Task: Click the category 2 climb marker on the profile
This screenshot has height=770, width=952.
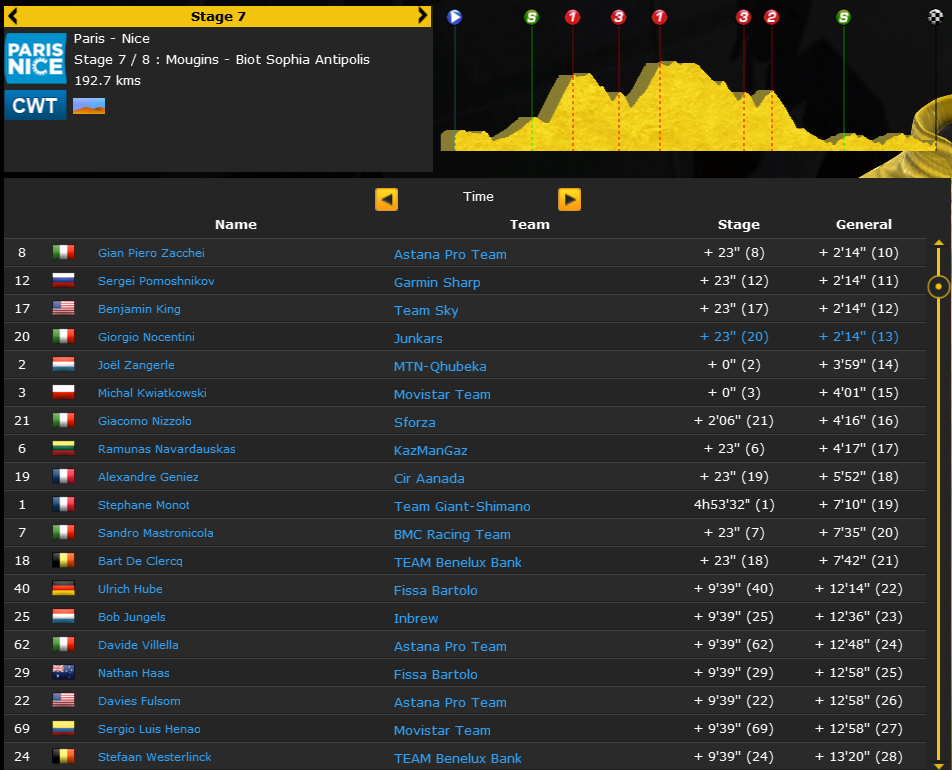Action: pos(771,17)
